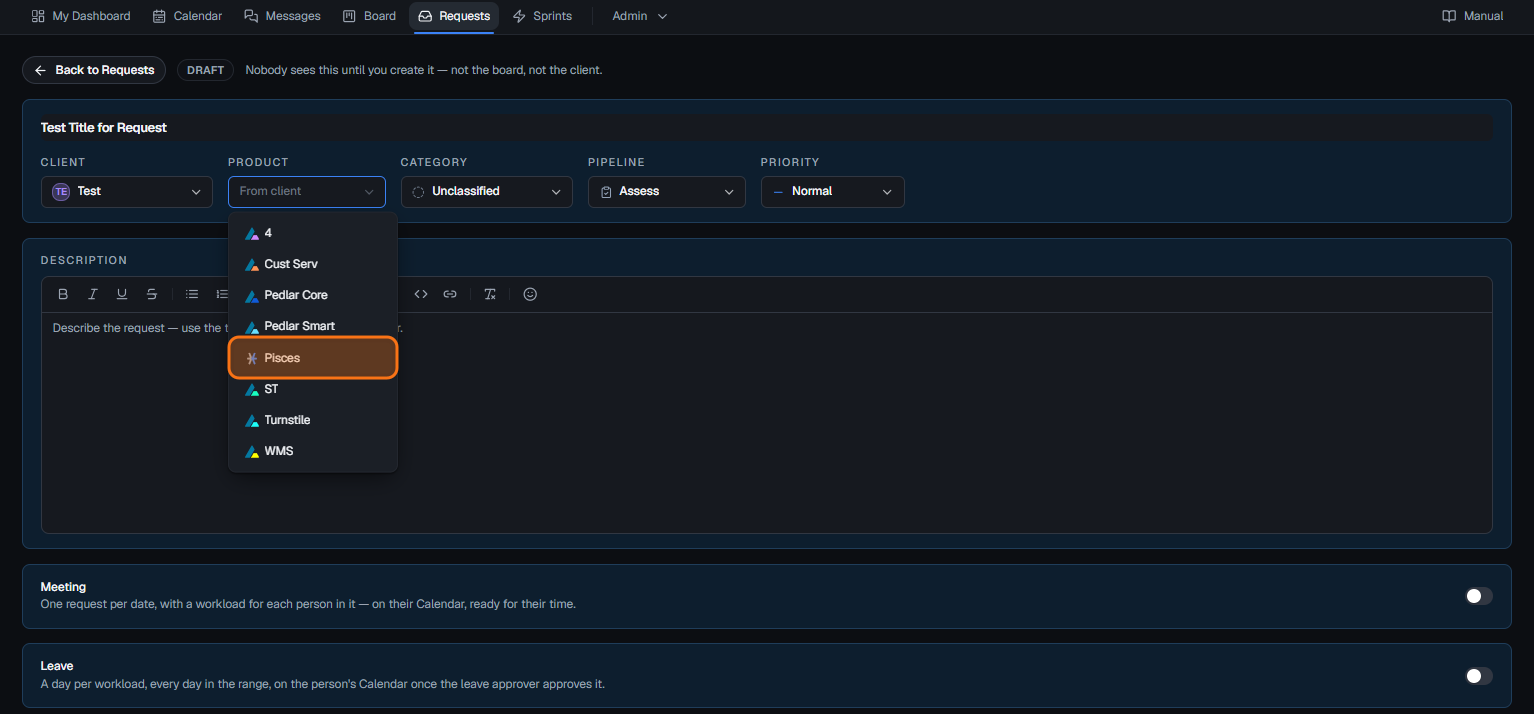Click the request title field
1534x714 pixels.
pyautogui.click(x=767, y=127)
